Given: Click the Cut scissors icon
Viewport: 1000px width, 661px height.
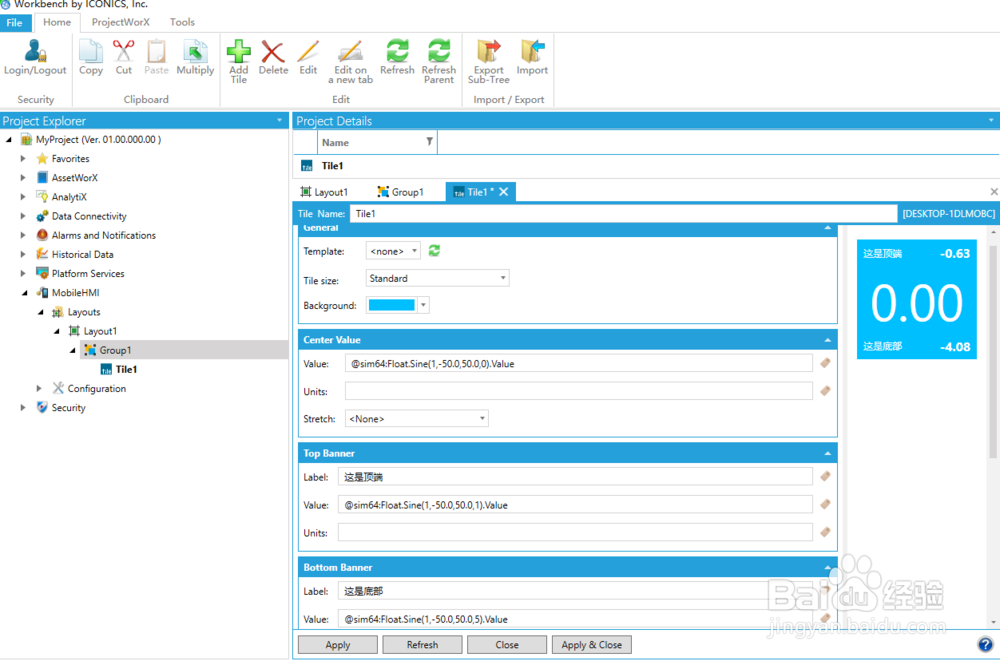Looking at the screenshot, I should 124,51.
